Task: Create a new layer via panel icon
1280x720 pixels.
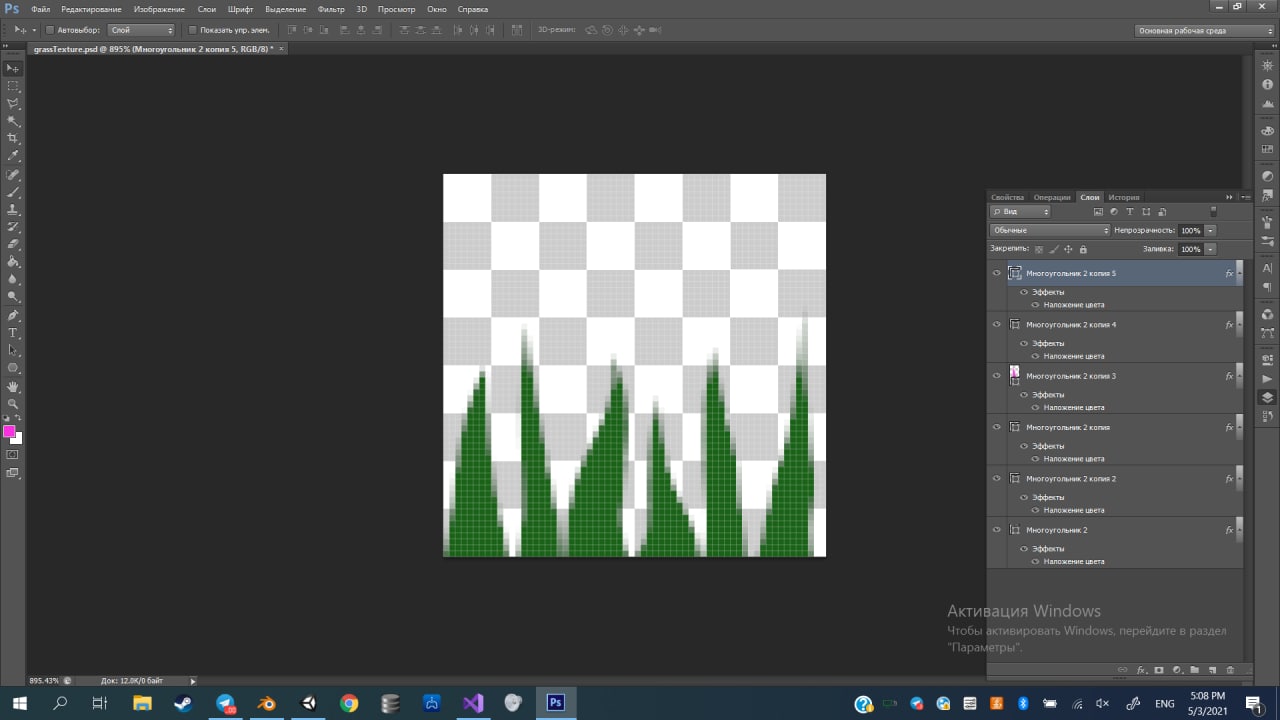Action: click(1212, 670)
